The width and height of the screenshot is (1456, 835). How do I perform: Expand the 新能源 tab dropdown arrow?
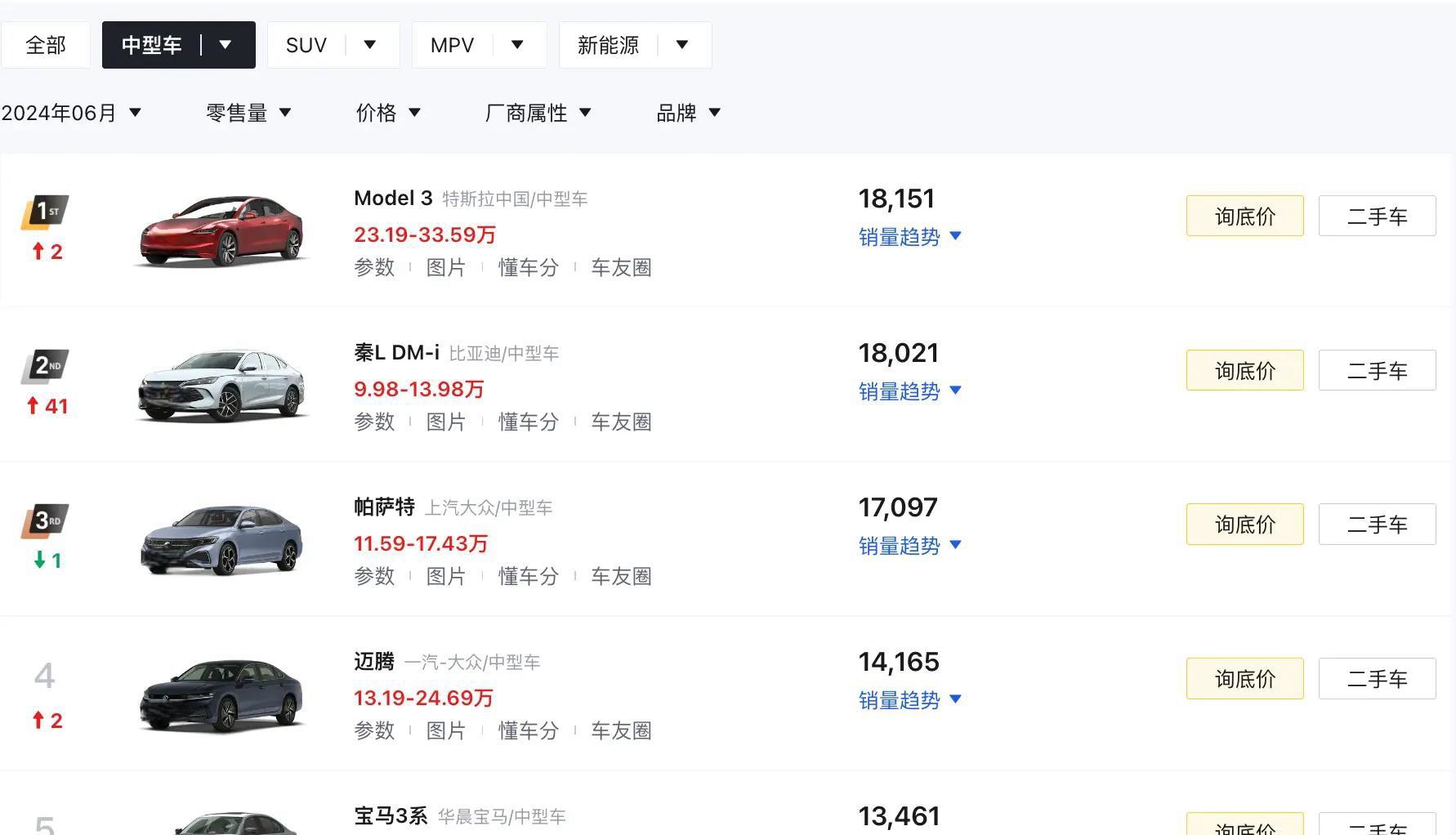point(682,45)
